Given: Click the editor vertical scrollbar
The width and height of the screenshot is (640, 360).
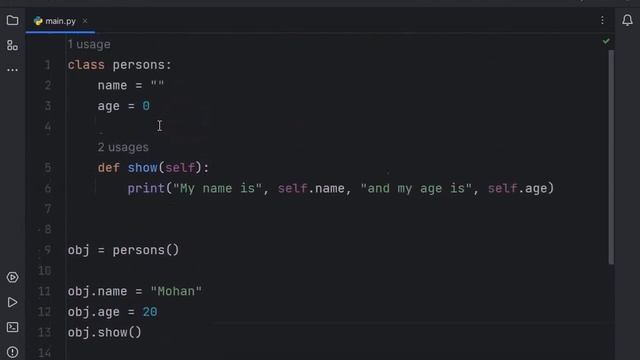Looking at the screenshot, I should [x=611, y=157].
